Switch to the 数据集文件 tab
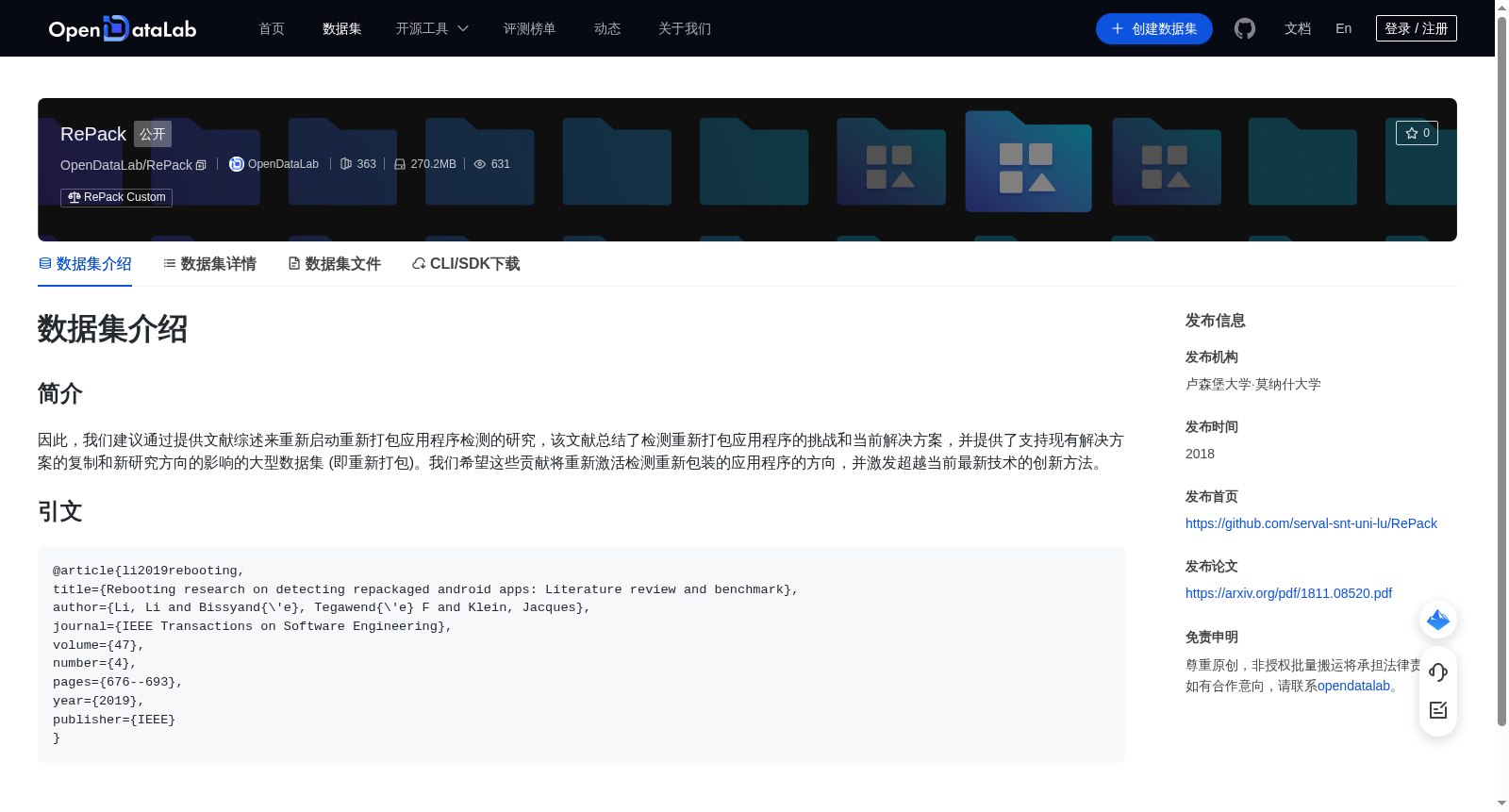This screenshot has height=812, width=1509. 334,264
